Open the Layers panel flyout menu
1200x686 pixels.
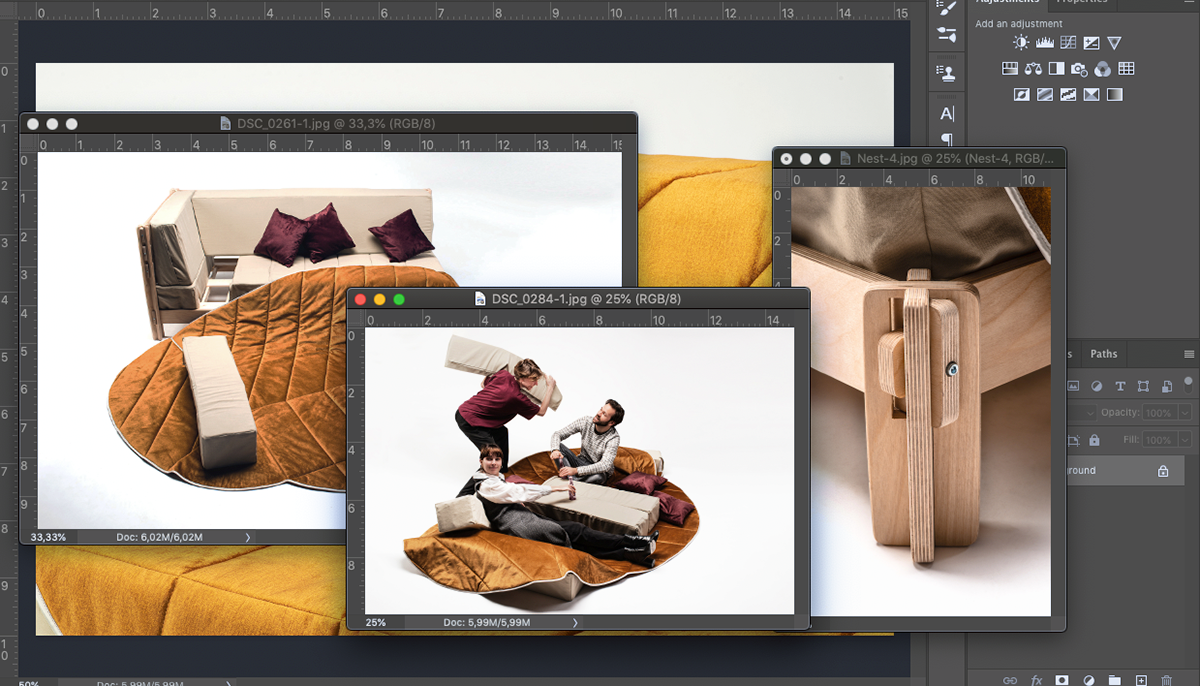pyautogui.click(x=1189, y=354)
